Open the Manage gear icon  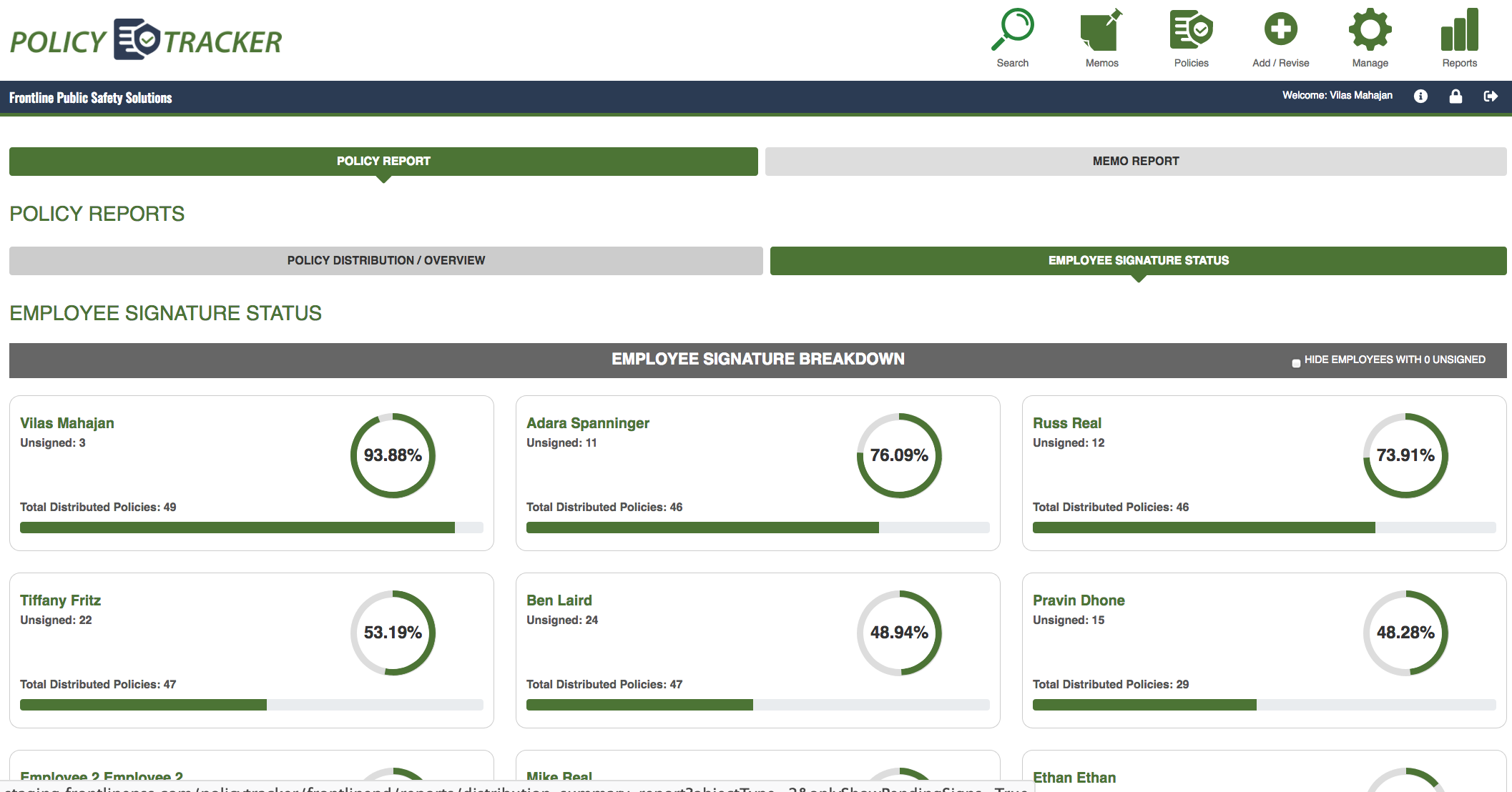click(1369, 29)
